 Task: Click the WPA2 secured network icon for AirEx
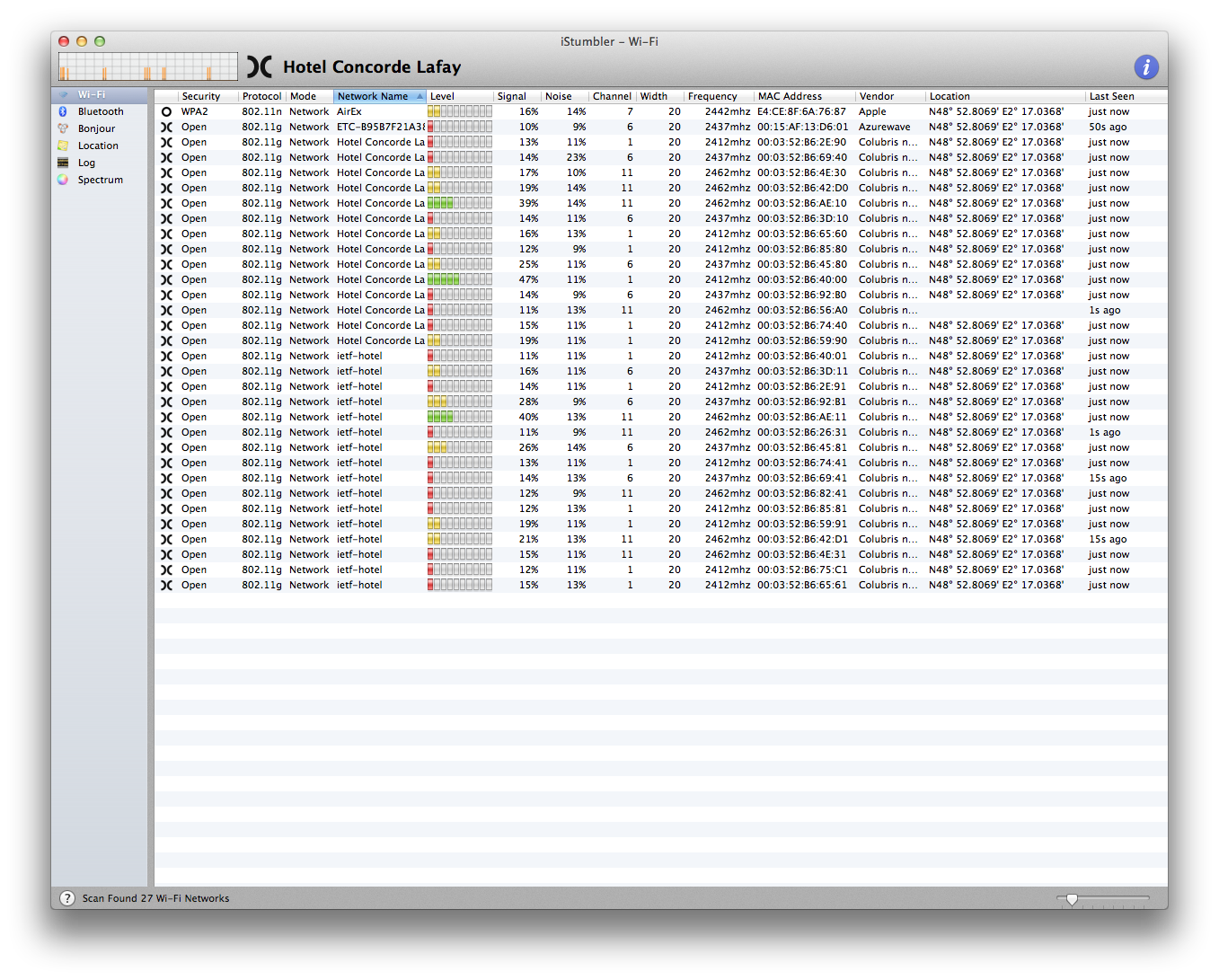166,111
